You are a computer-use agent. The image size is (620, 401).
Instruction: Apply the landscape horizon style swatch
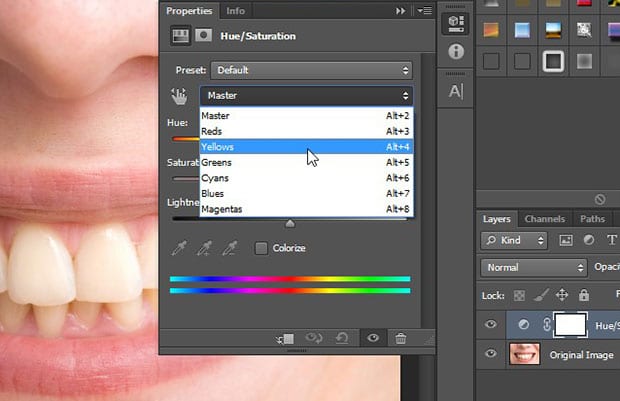pos(553,30)
